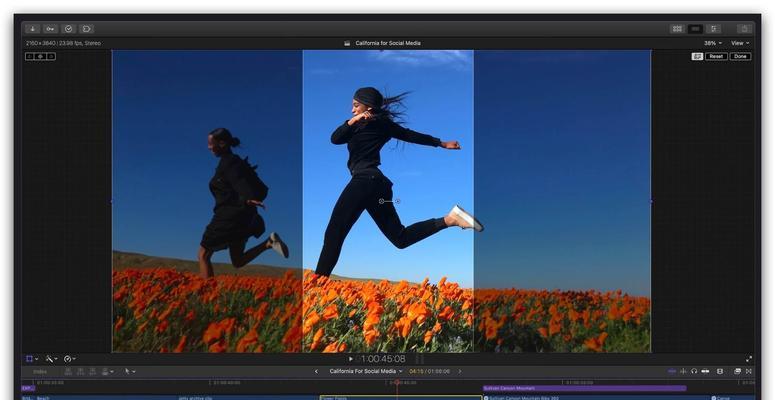Click the add keyframe diamond button
The image size is (775, 400).
(x=41, y=56)
